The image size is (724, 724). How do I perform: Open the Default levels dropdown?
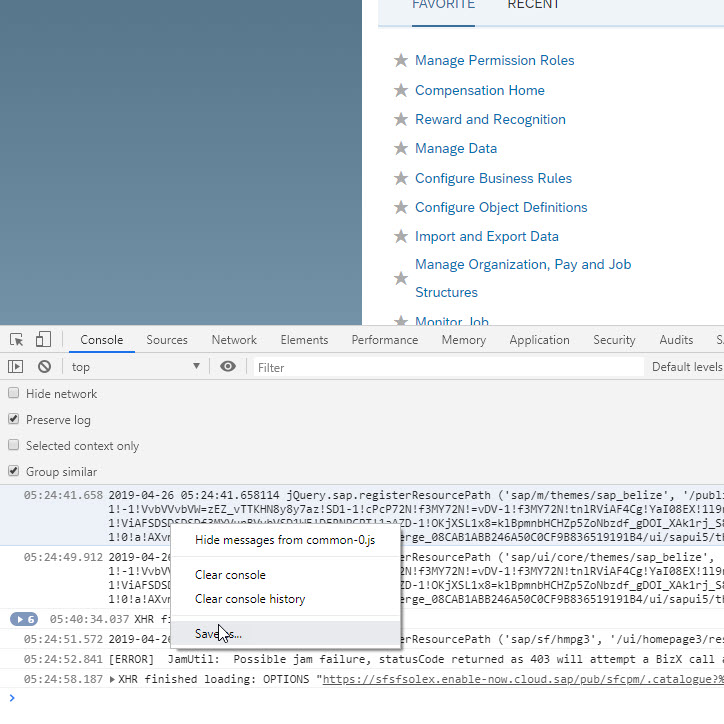click(687, 367)
